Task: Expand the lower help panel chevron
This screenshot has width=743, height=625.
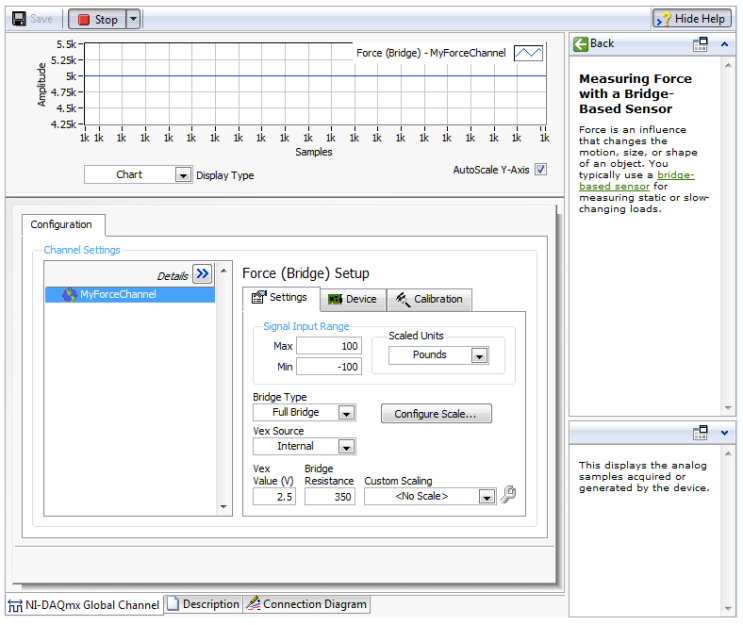Action: (x=724, y=433)
